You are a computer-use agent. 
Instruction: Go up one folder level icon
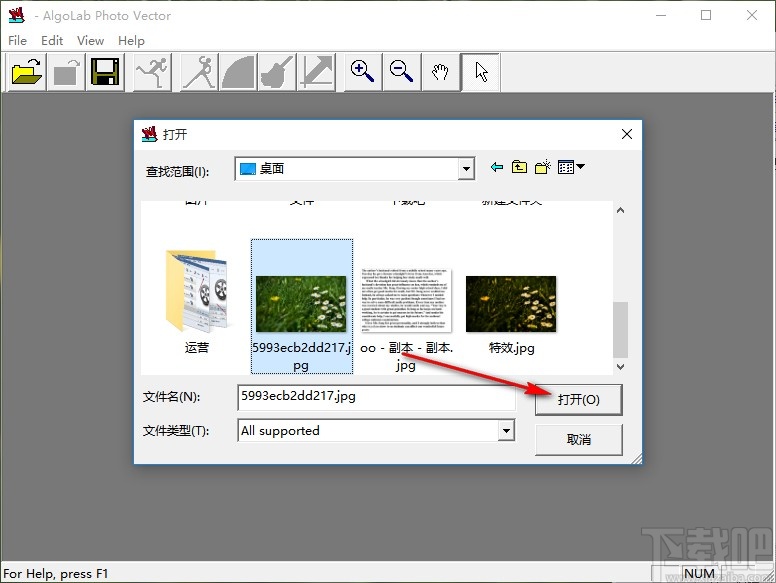(x=519, y=167)
